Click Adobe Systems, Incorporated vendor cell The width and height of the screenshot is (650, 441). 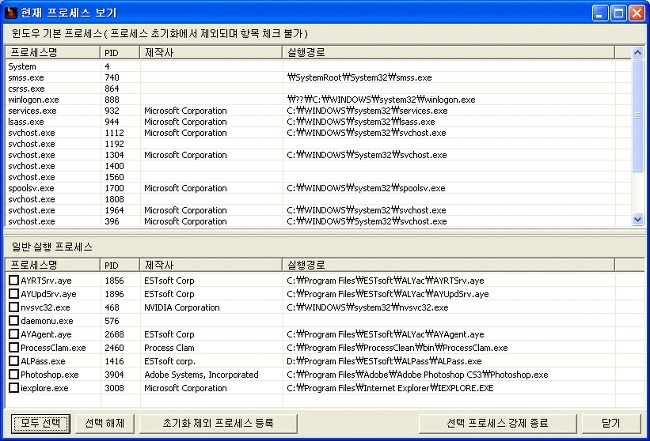pyautogui.click(x=201, y=375)
